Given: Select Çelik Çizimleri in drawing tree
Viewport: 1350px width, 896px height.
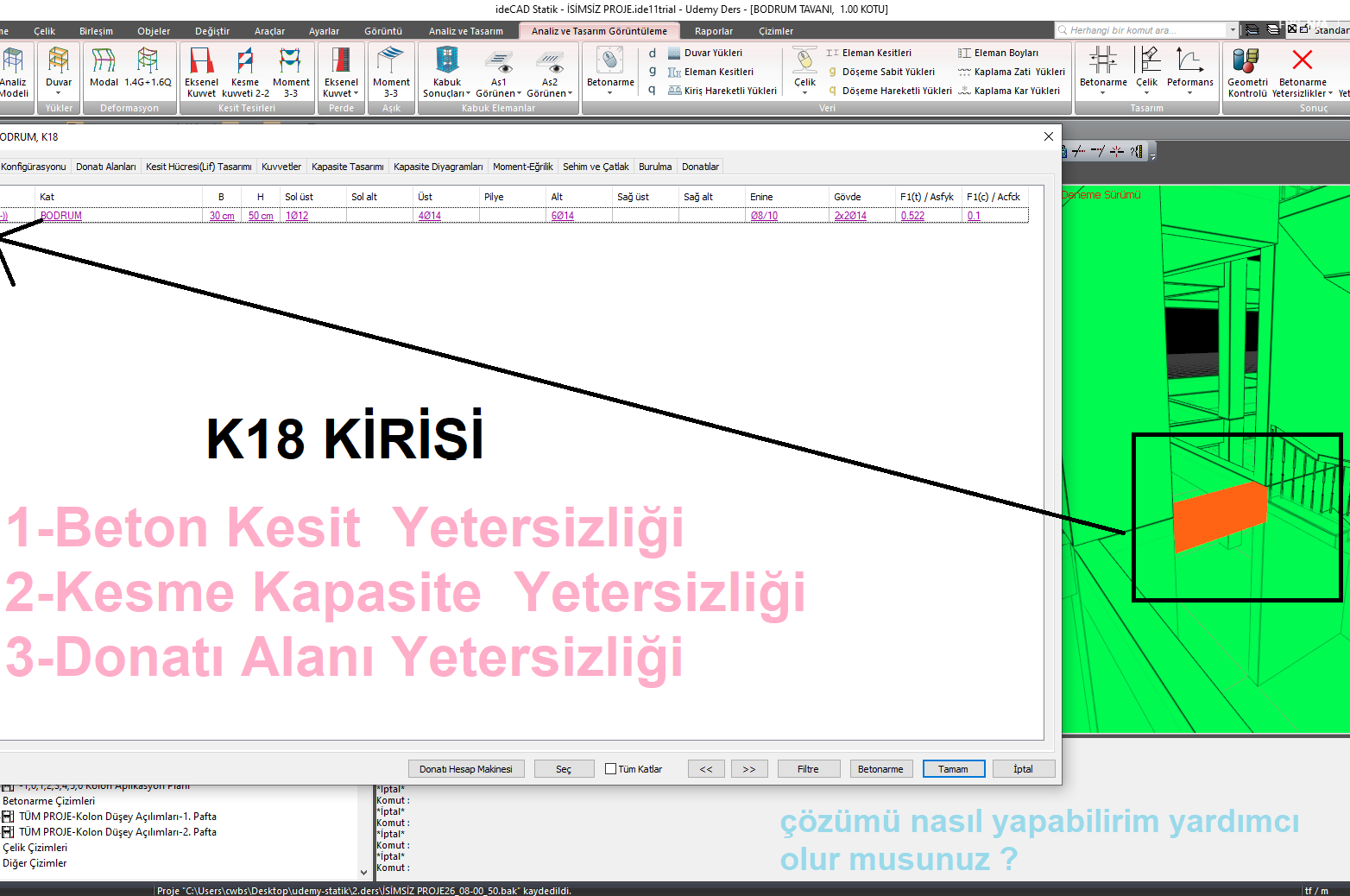Looking at the screenshot, I should (35, 848).
